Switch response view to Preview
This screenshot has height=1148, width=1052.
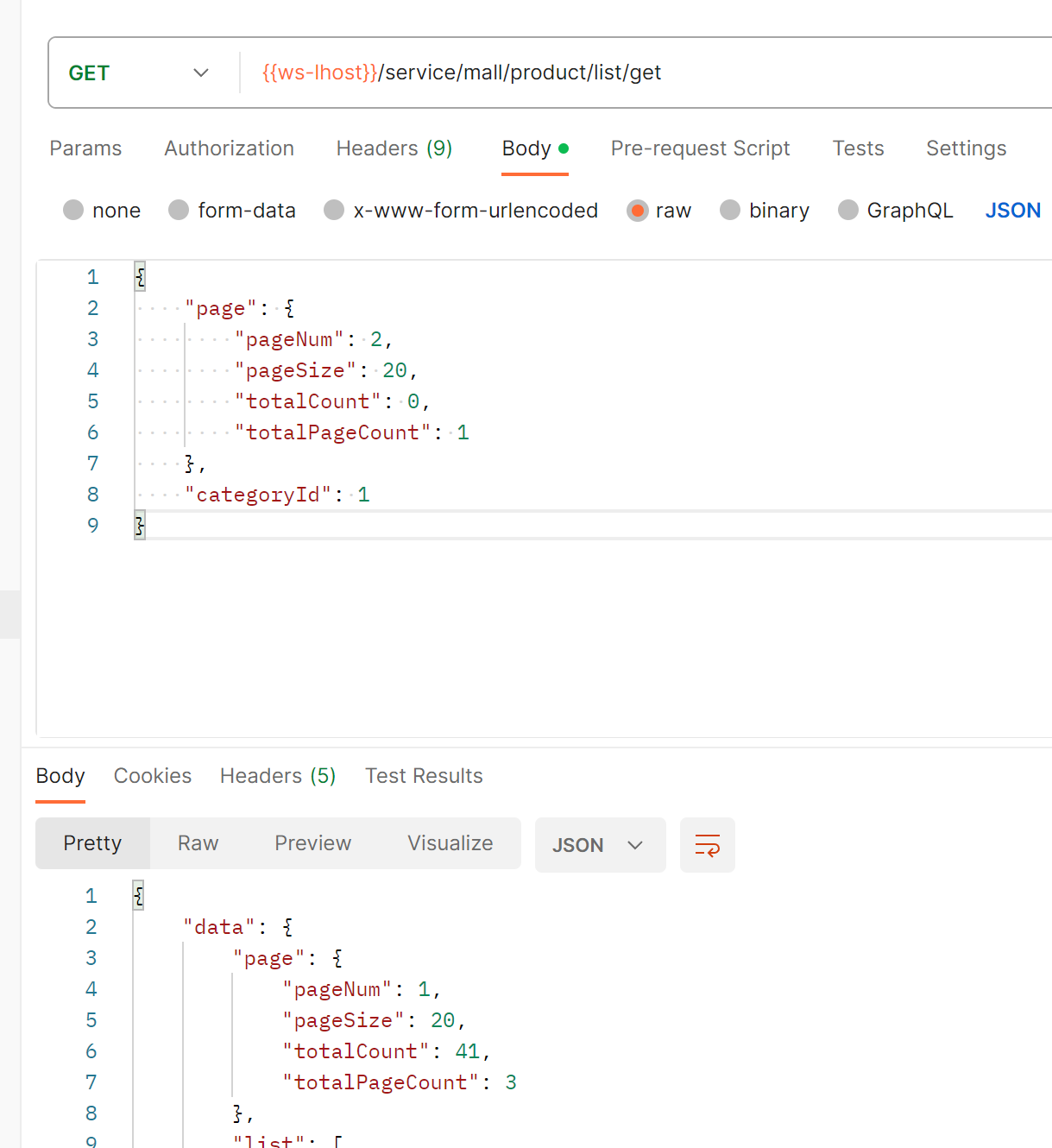click(x=312, y=843)
